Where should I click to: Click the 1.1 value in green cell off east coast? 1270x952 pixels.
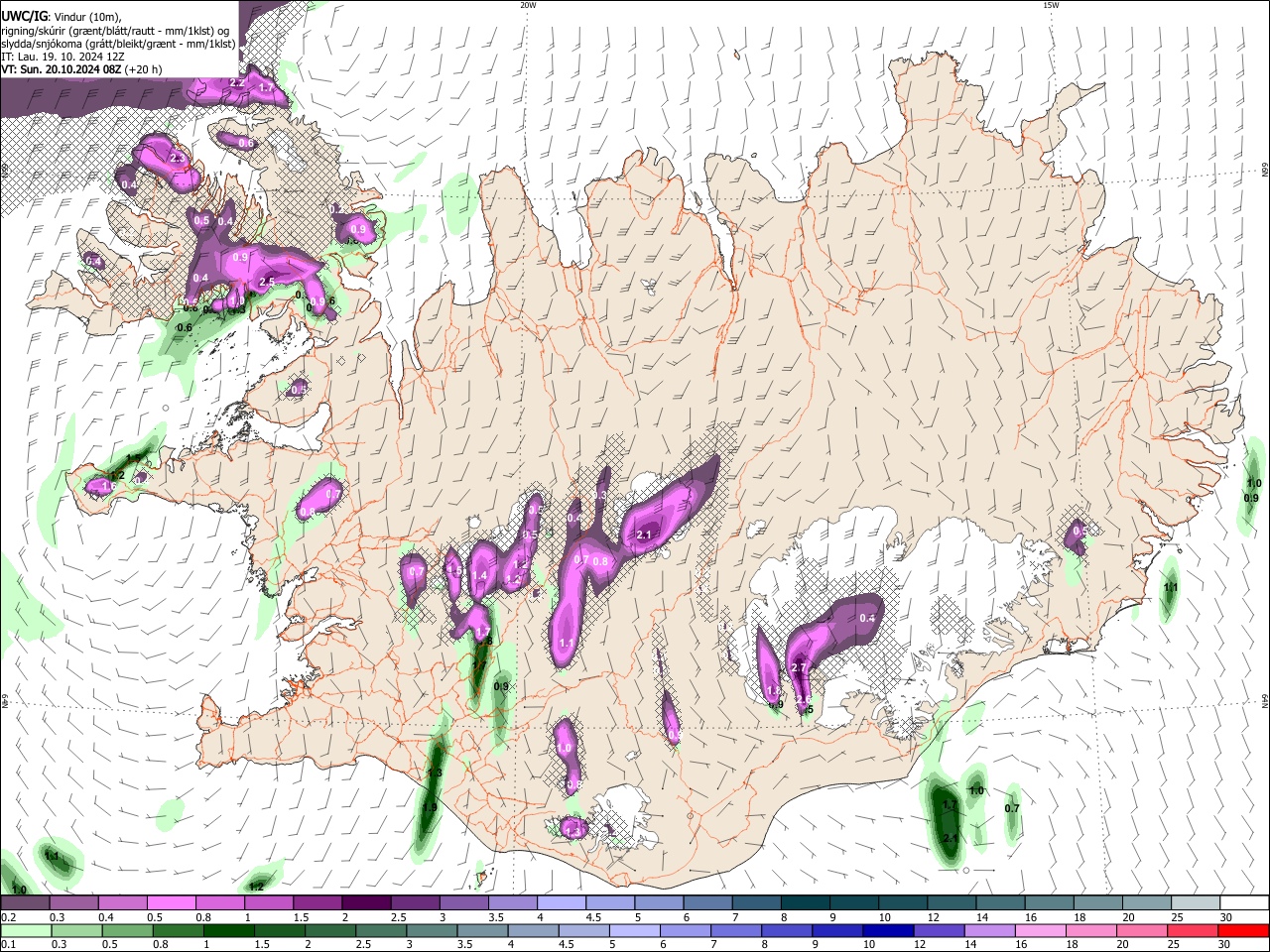[1171, 588]
